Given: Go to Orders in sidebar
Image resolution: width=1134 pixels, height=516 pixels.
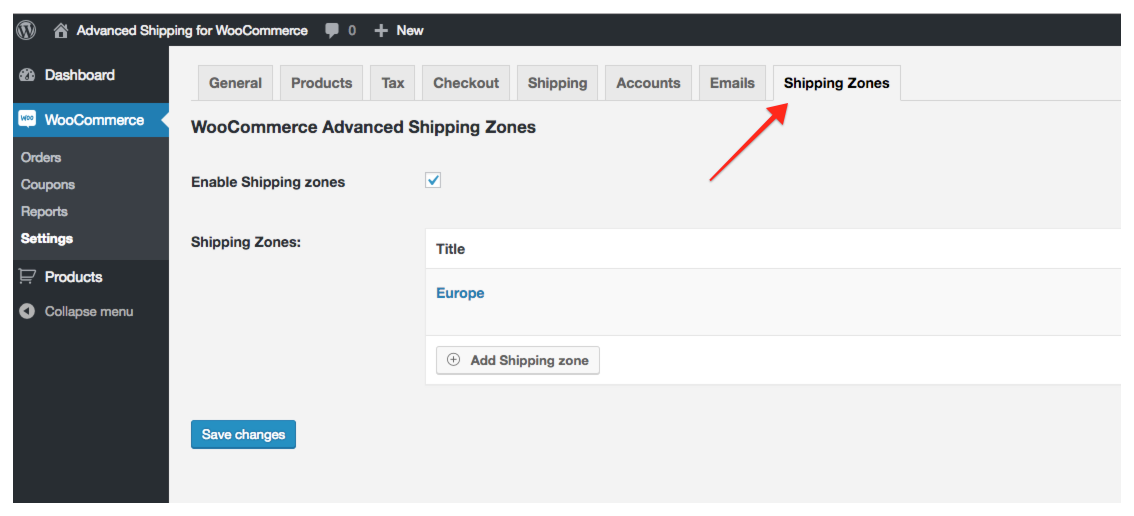Looking at the screenshot, I should (x=41, y=158).
